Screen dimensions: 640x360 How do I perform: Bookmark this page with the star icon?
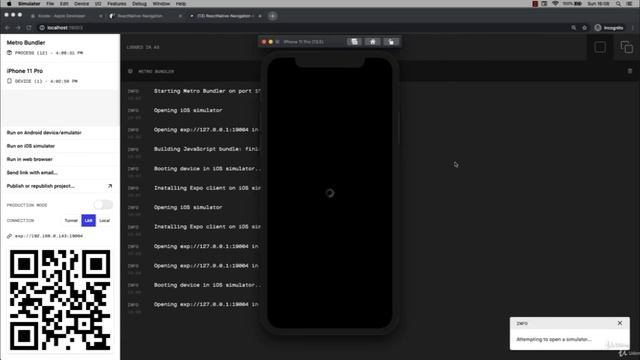(x=584, y=28)
